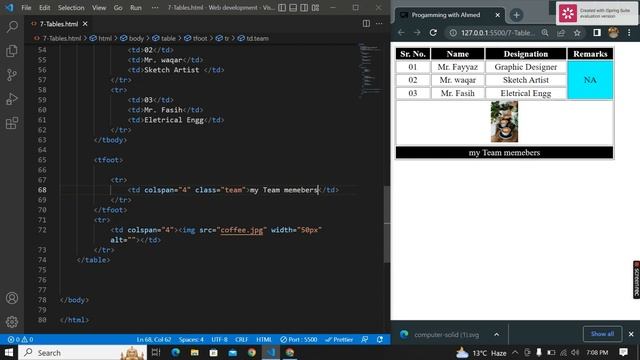Viewport: 640px width, 360px height.
Task: Toggle secondary sidebar layout icon
Action: click(304, 7)
